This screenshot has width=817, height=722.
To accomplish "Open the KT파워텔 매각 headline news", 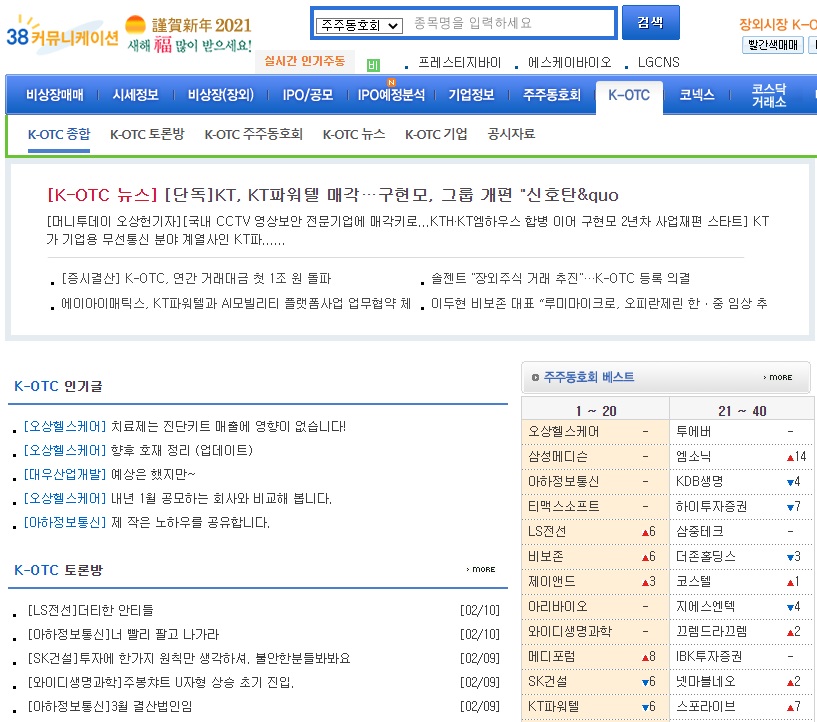I will click(x=332, y=195).
